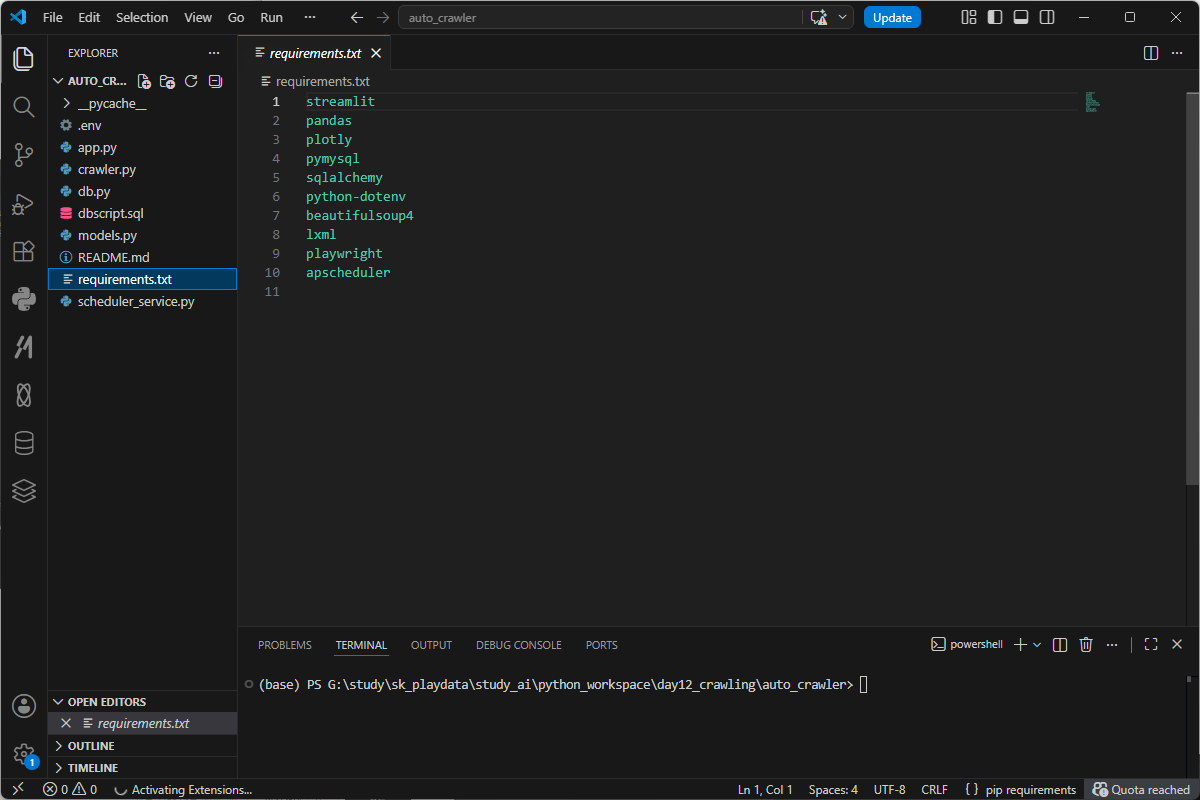This screenshot has width=1200, height=800.
Task: Change Spaces: 4 indentation setting
Action: pos(833,789)
